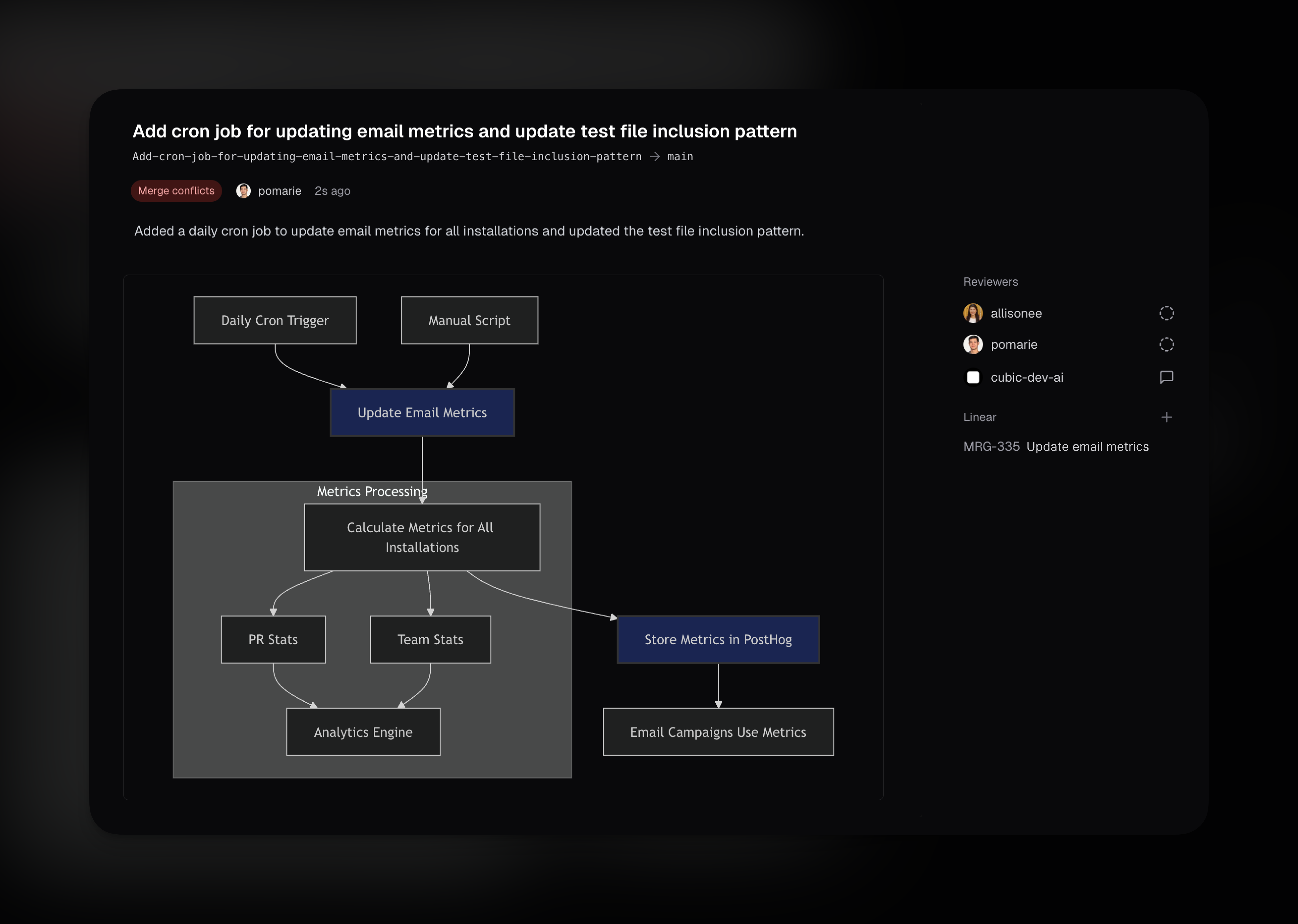The height and width of the screenshot is (924, 1298).
Task: Click the pull request title heading
Action: point(464,132)
